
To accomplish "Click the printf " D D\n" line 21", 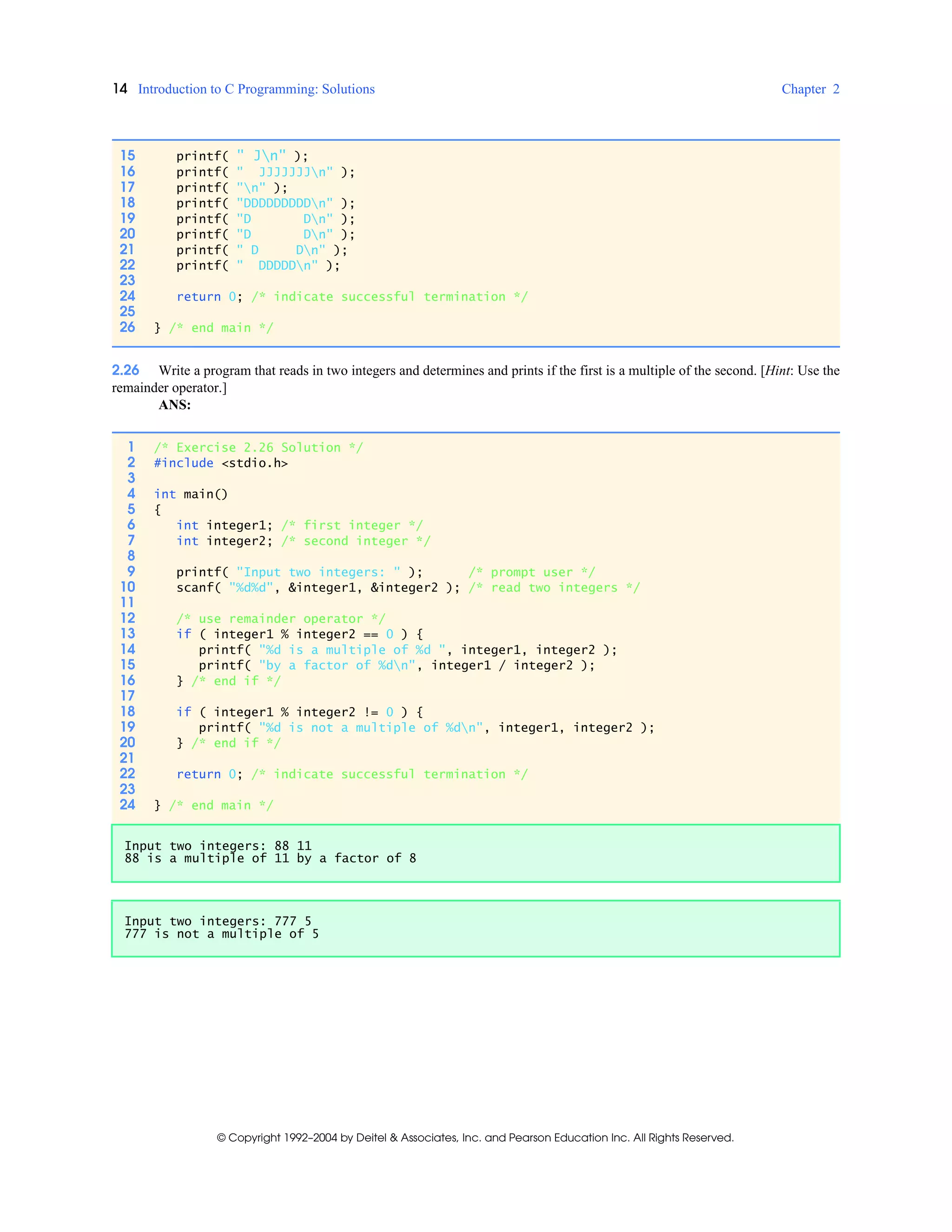I will point(262,250).
